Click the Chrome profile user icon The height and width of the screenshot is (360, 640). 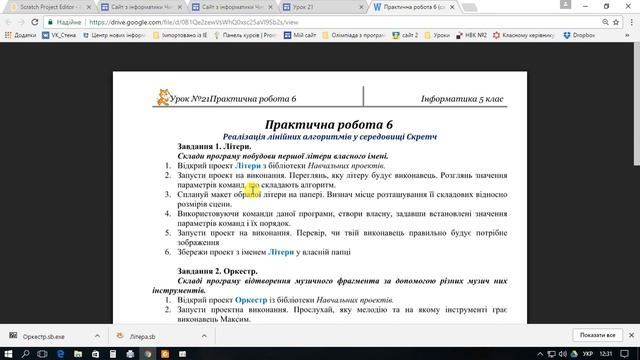565,4
